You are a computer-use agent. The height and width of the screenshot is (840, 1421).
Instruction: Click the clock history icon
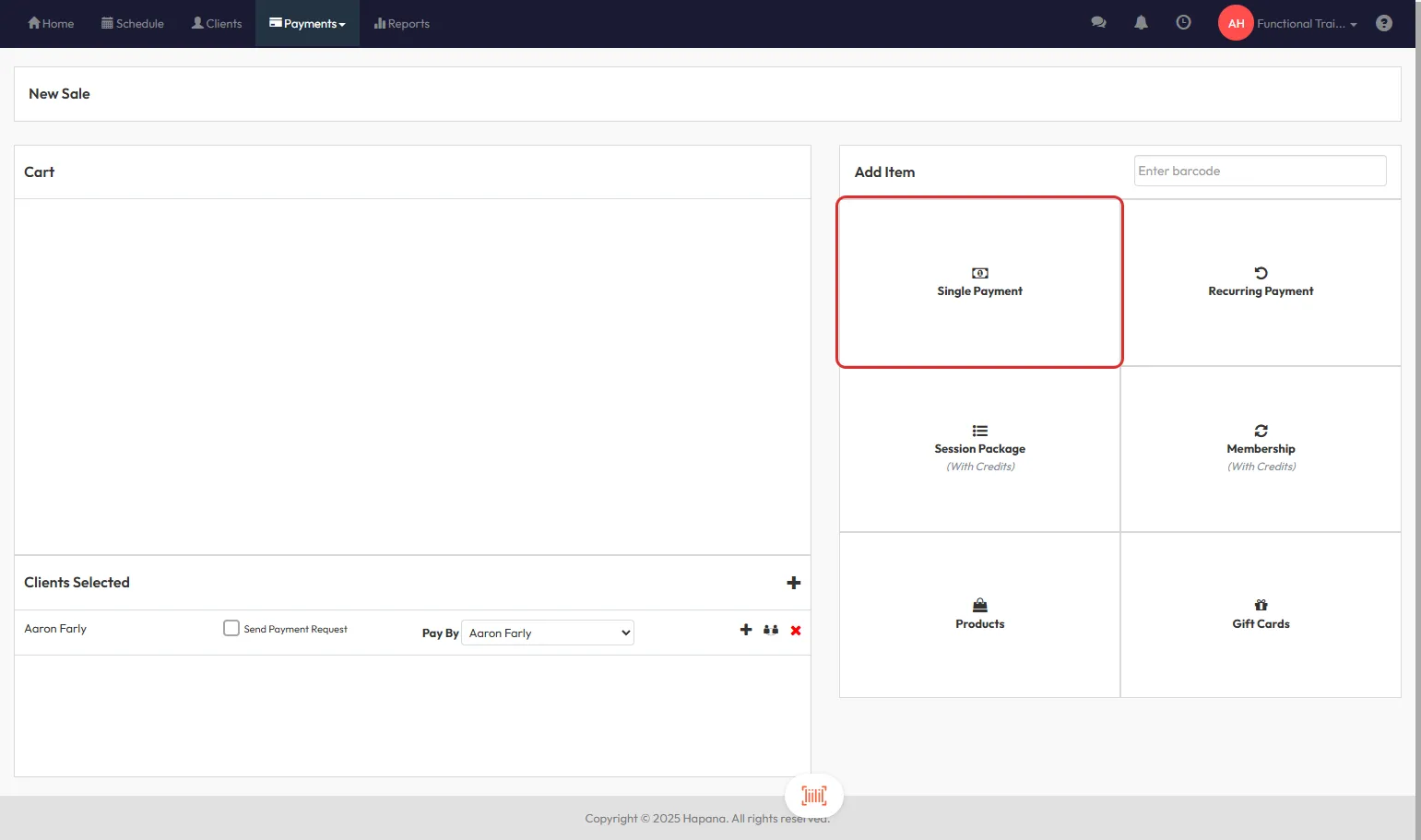point(1183,23)
